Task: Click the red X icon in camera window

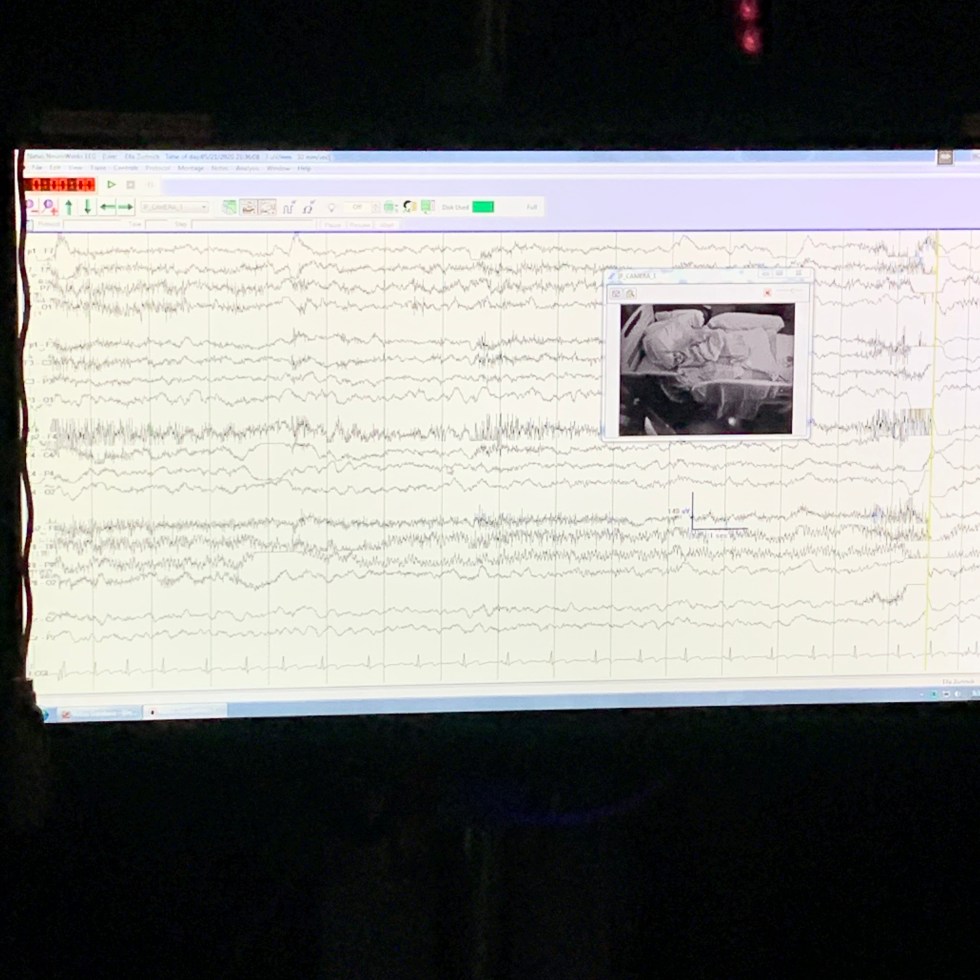Action: coord(767,292)
